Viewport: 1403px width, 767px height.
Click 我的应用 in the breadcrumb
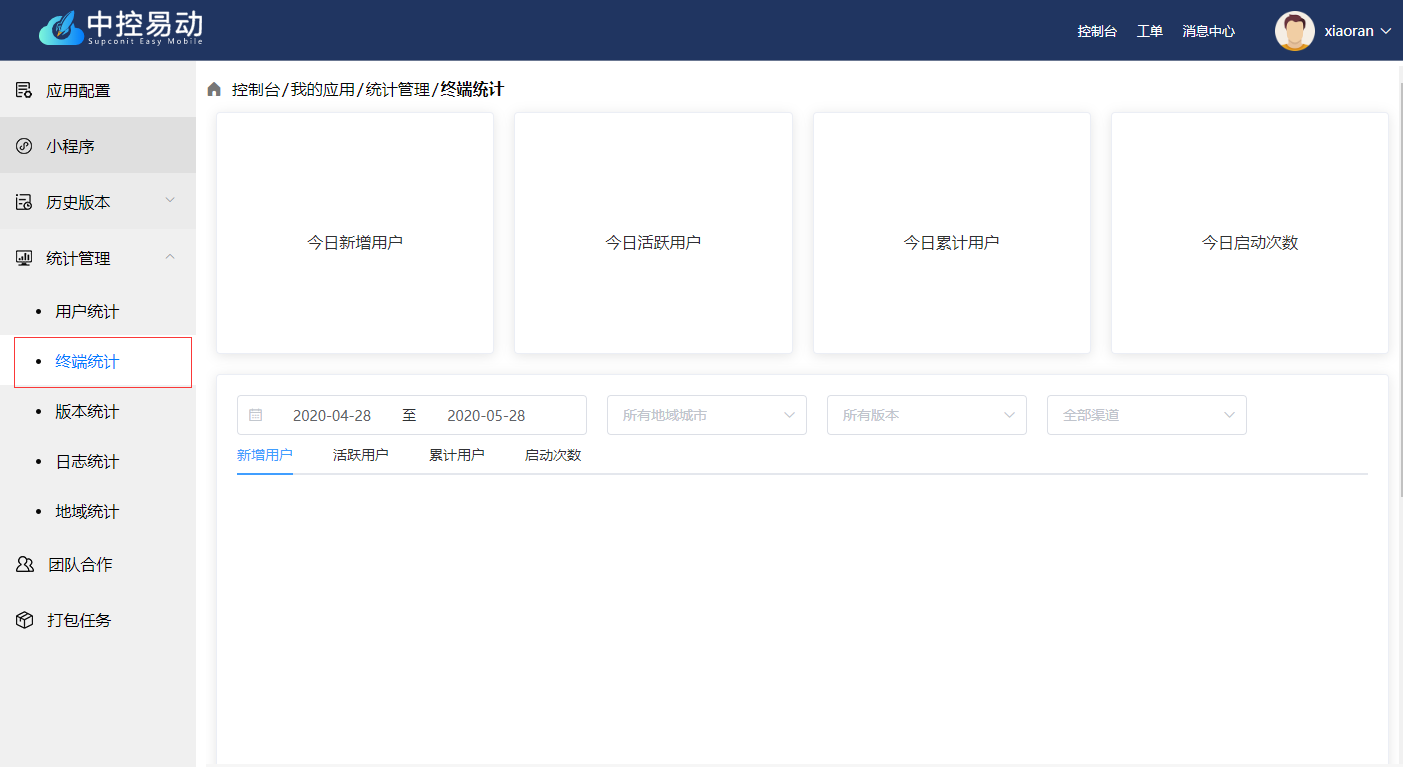coord(323,90)
